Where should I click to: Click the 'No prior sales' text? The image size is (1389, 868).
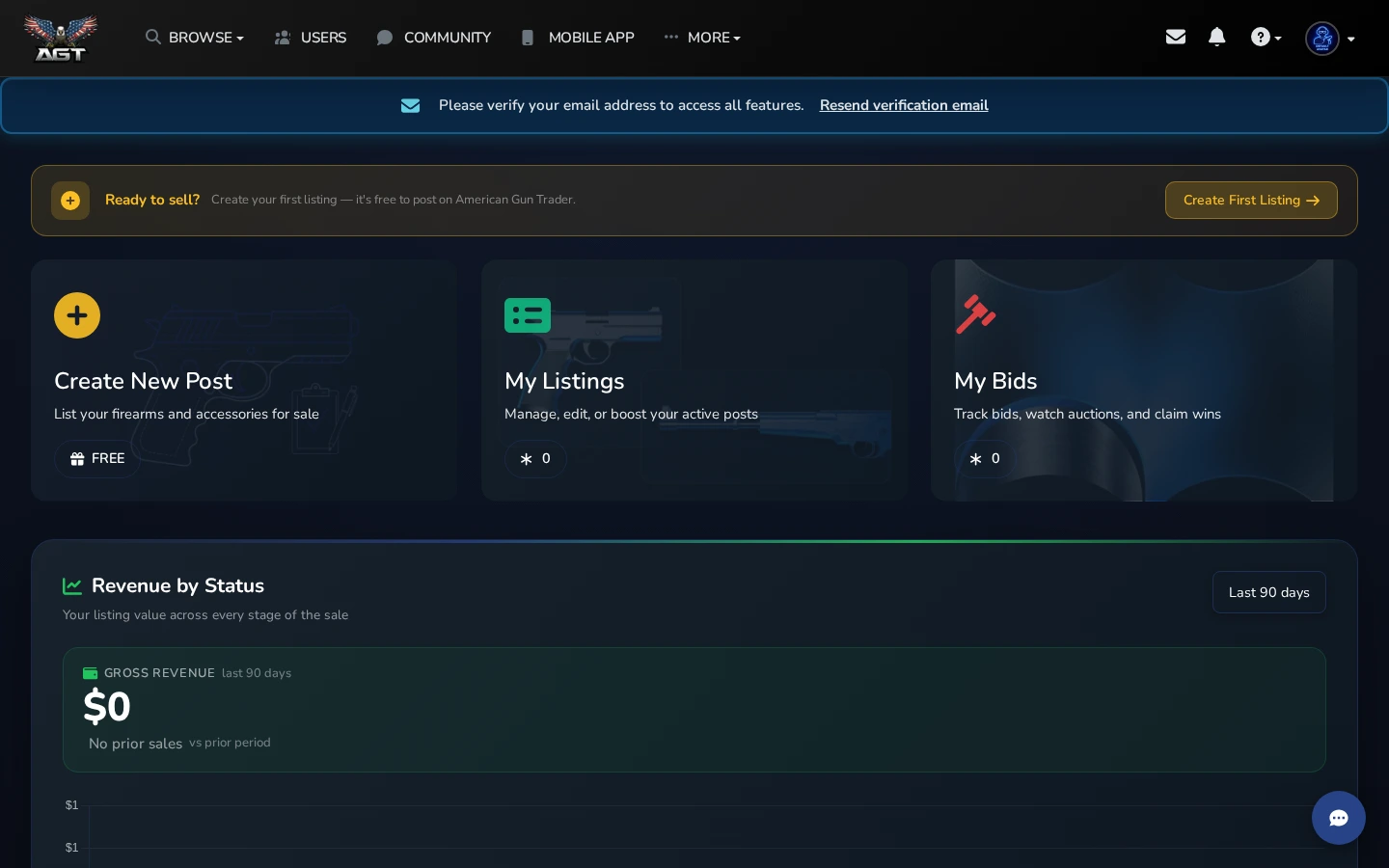[135, 744]
